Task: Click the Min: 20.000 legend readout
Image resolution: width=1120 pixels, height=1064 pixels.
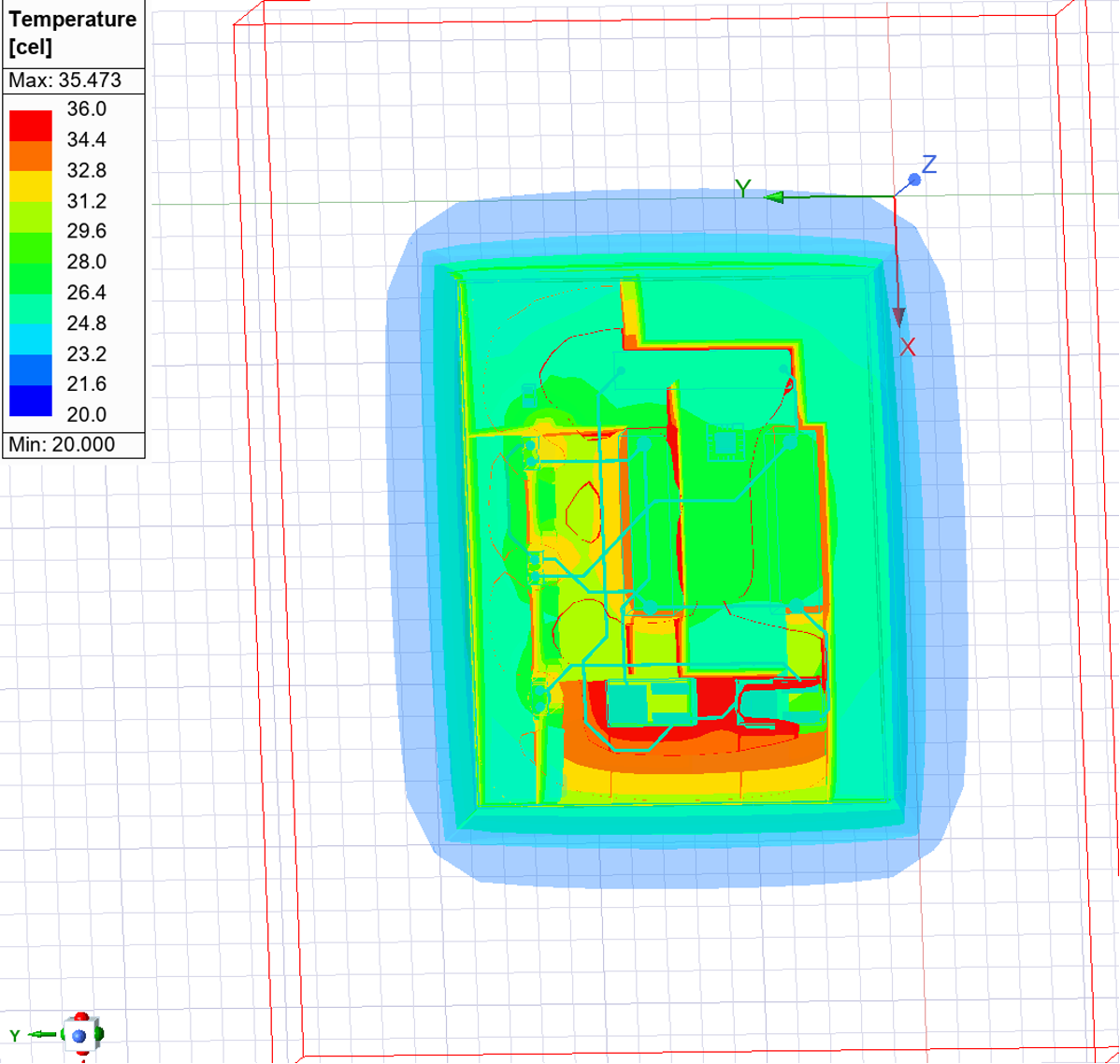Action: tap(62, 445)
